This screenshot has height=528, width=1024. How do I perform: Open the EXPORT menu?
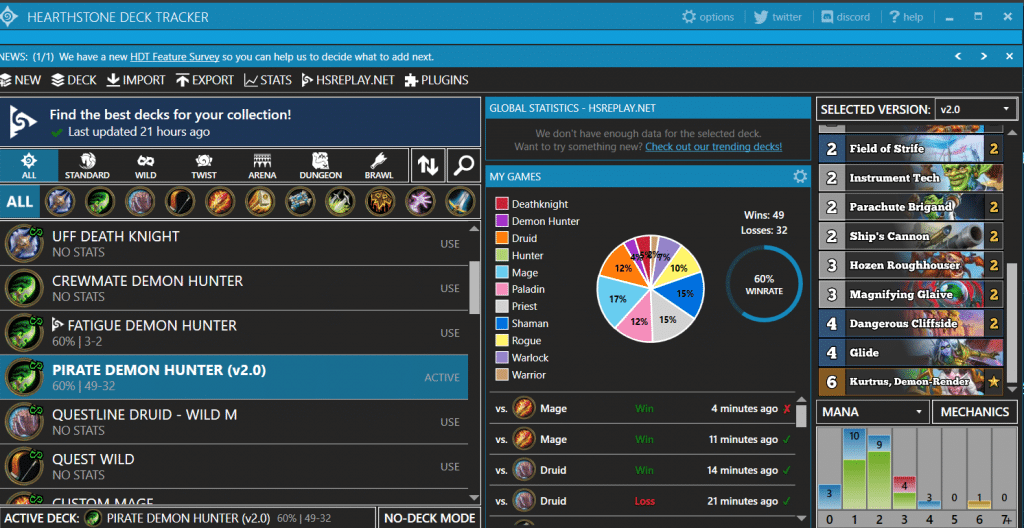[x=204, y=80]
